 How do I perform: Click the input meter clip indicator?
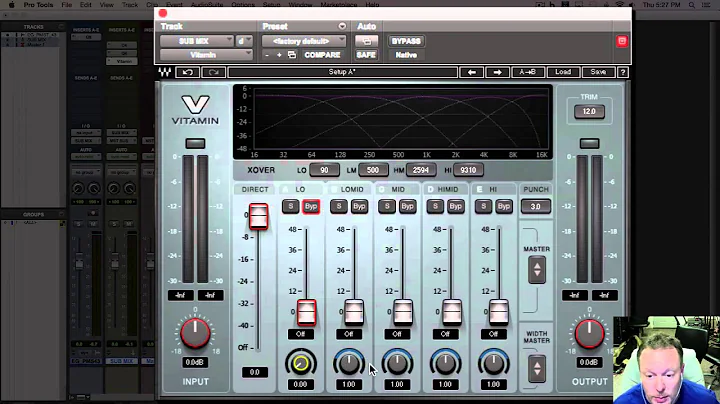195,143
